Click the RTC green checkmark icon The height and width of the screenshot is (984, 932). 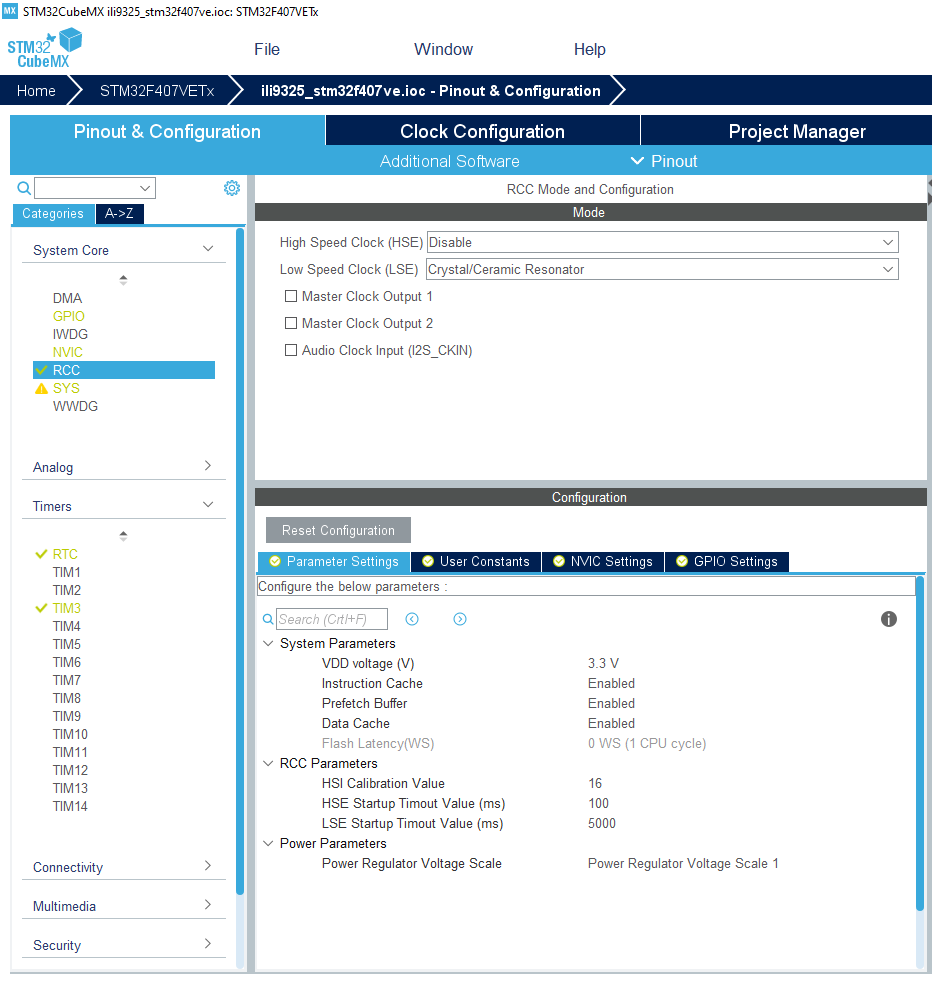click(x=41, y=554)
